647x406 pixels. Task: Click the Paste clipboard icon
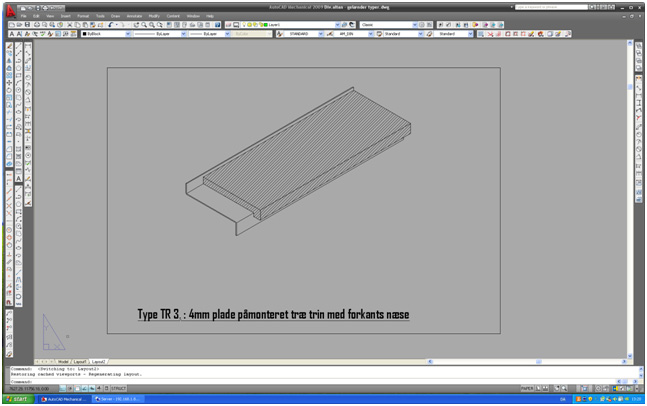click(x=85, y=25)
